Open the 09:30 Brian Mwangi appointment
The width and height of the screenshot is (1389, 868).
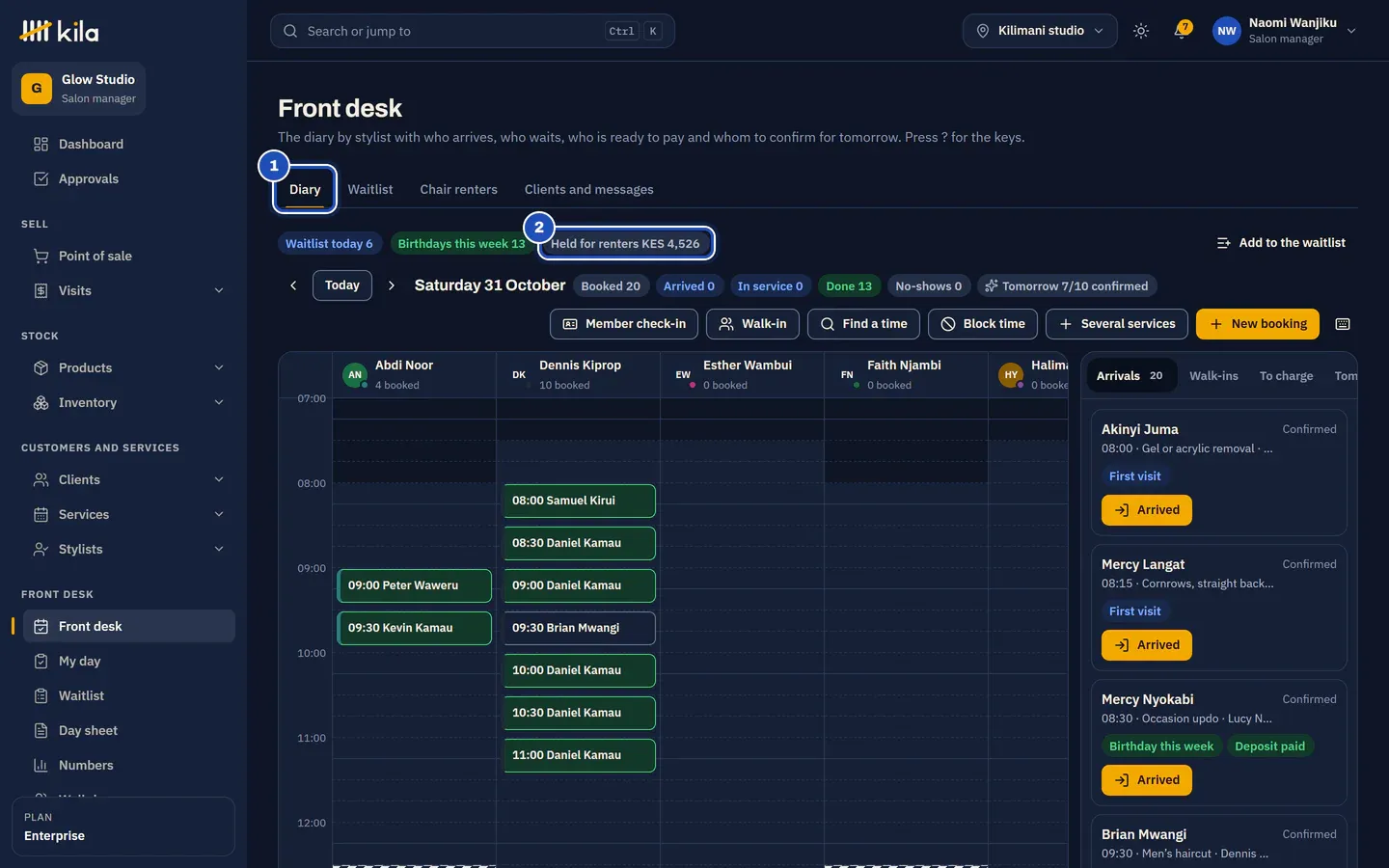point(580,628)
